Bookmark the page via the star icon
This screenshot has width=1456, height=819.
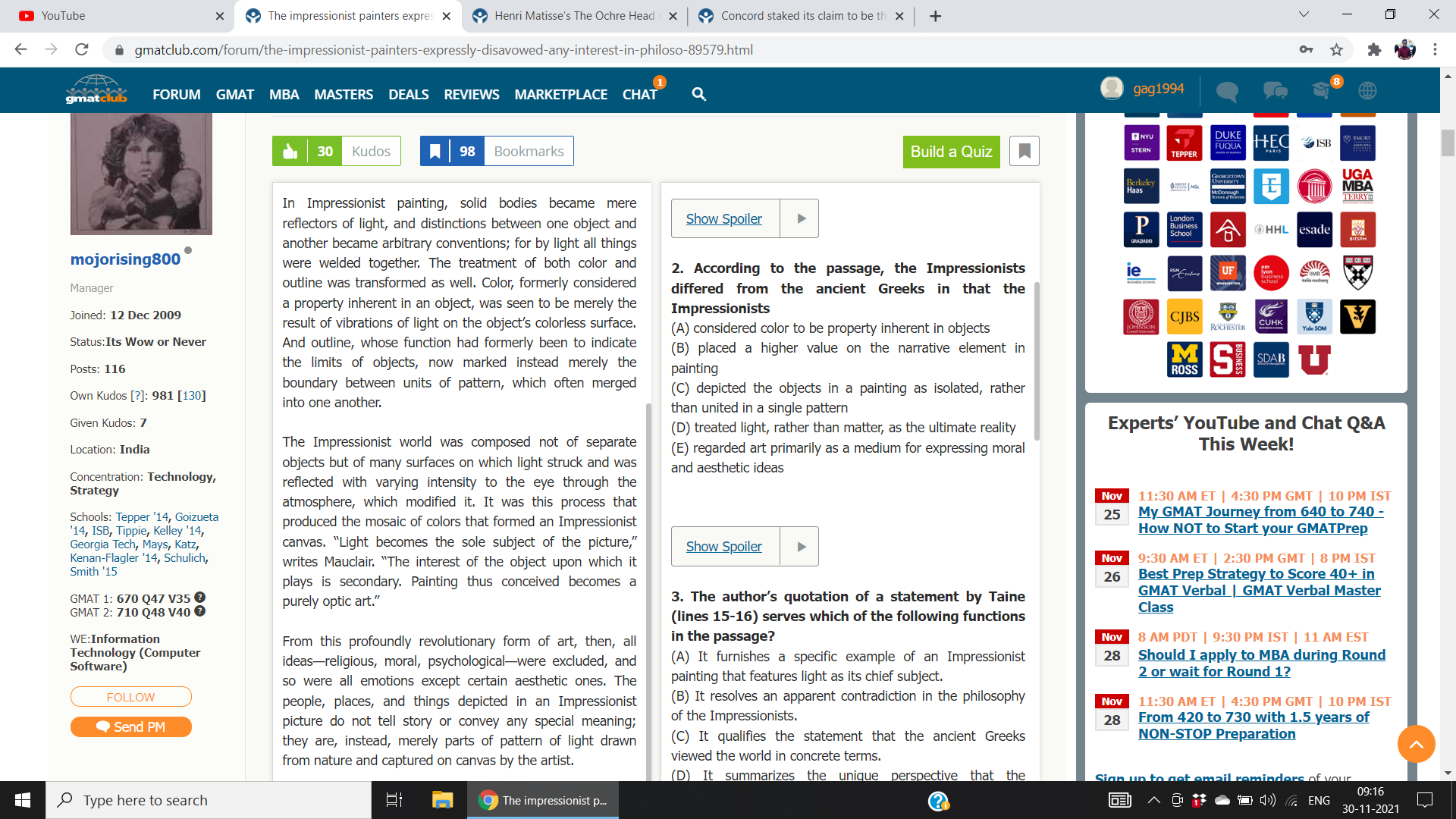click(x=1337, y=50)
